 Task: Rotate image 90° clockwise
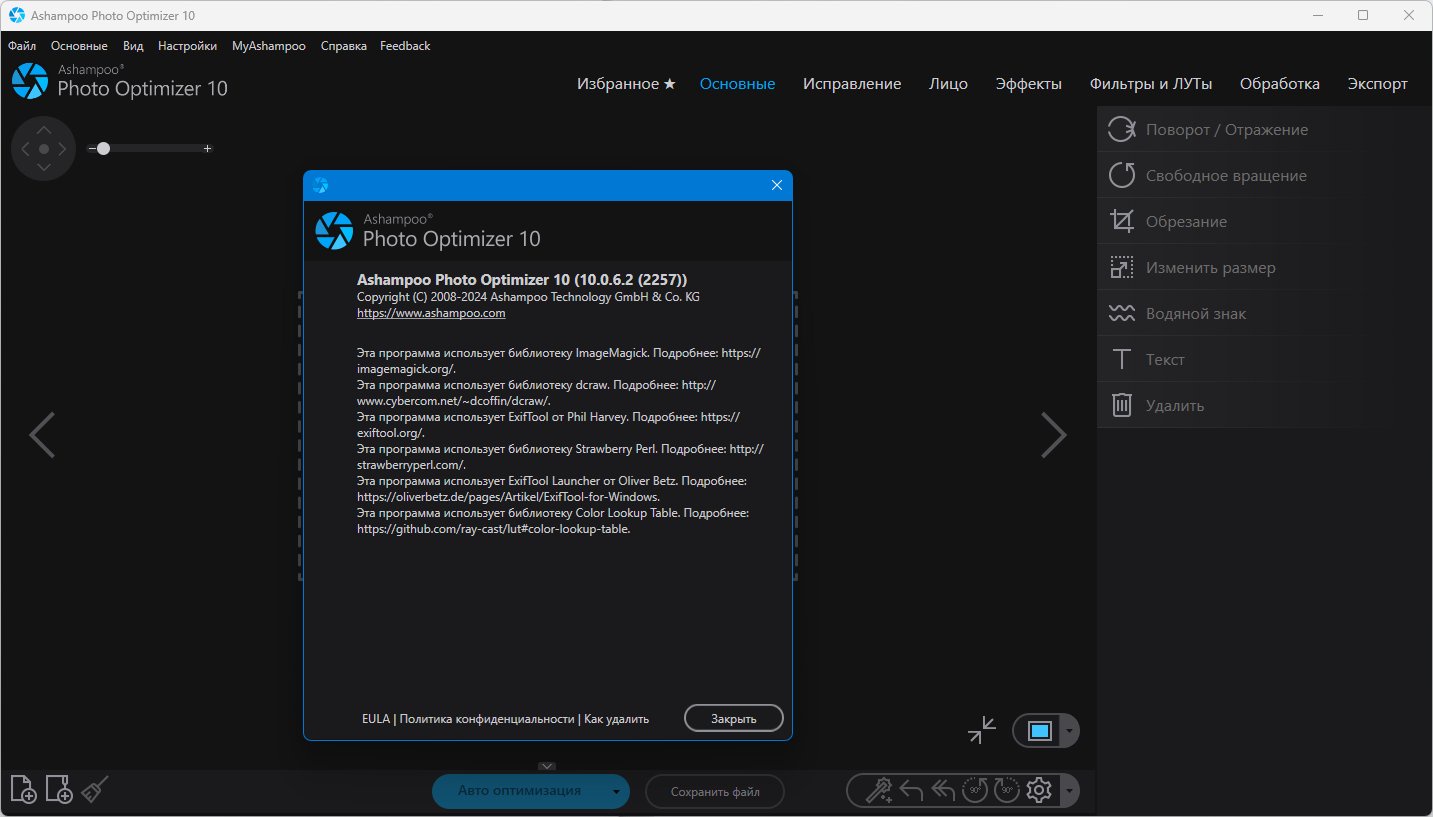(x=1006, y=790)
